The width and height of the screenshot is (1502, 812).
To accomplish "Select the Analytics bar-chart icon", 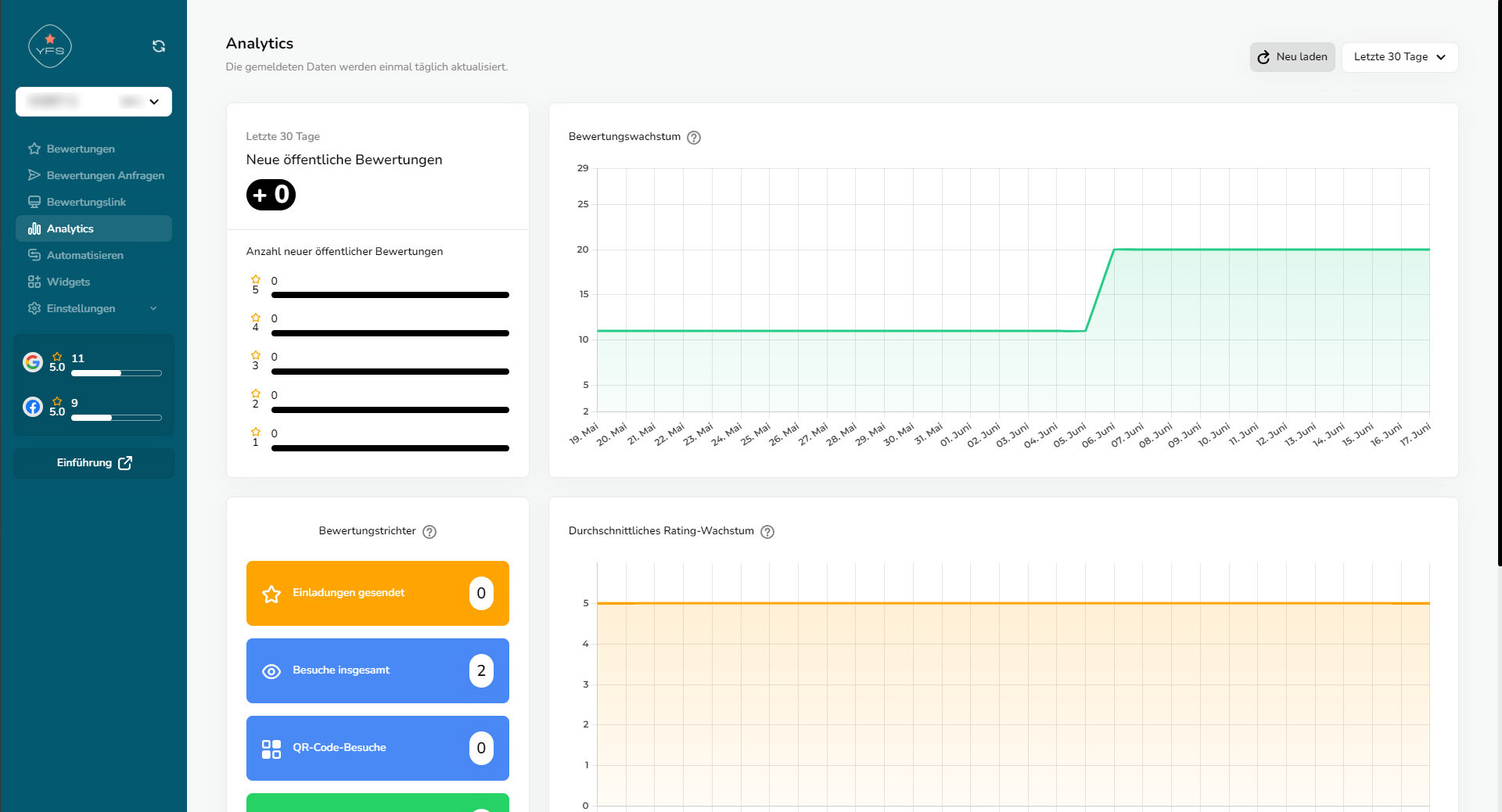I will (34, 228).
